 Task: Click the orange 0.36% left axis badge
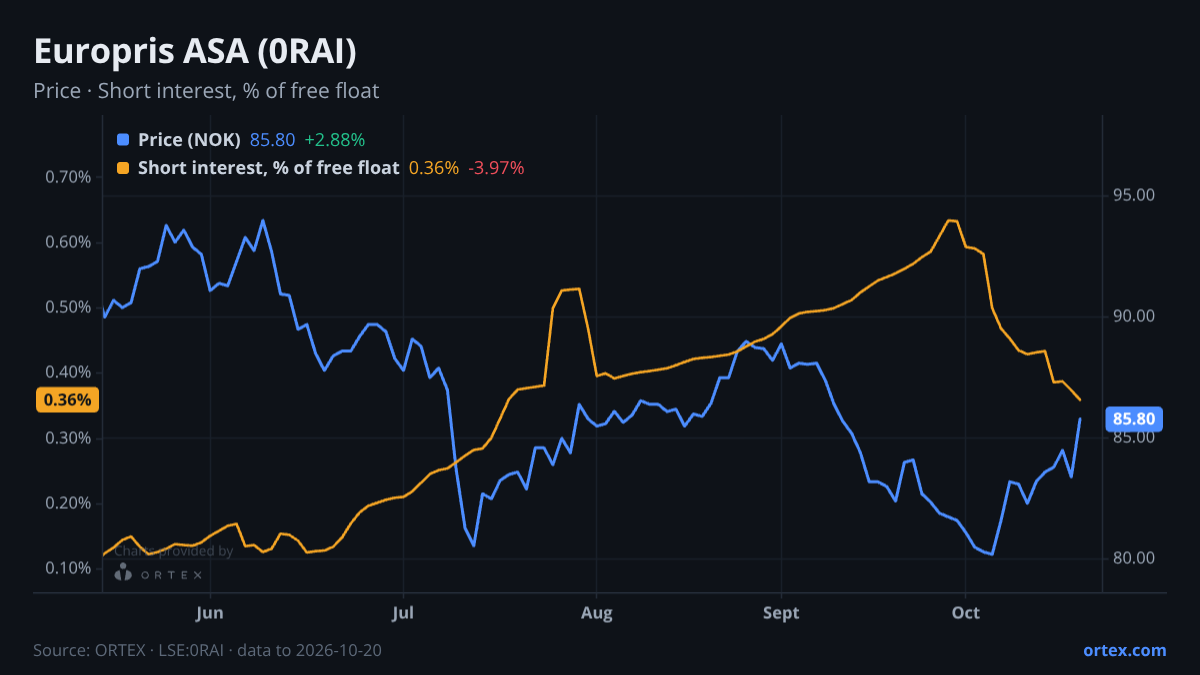pos(68,400)
